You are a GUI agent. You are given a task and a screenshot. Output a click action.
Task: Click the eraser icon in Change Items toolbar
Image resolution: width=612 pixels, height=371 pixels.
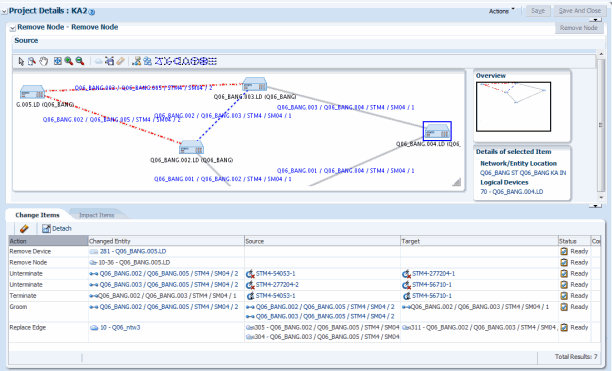[x=24, y=229]
